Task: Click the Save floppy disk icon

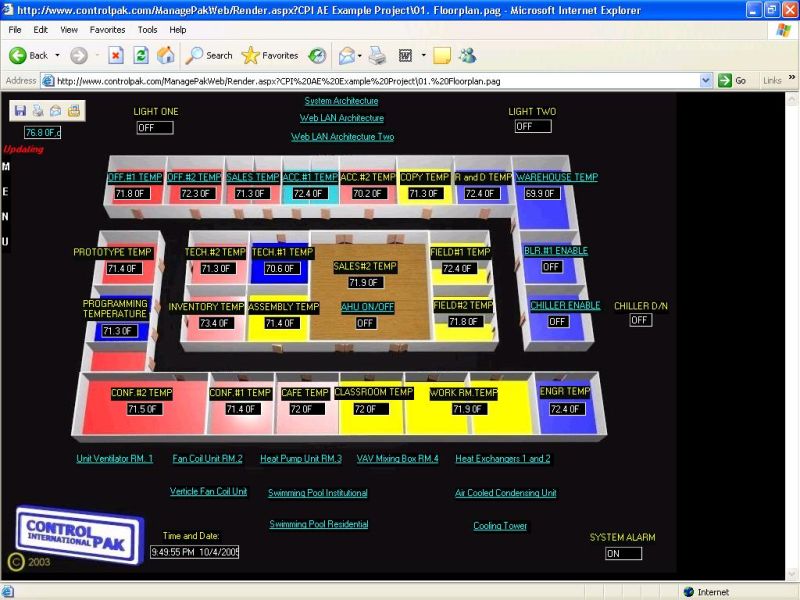Action: pyautogui.click(x=19, y=110)
